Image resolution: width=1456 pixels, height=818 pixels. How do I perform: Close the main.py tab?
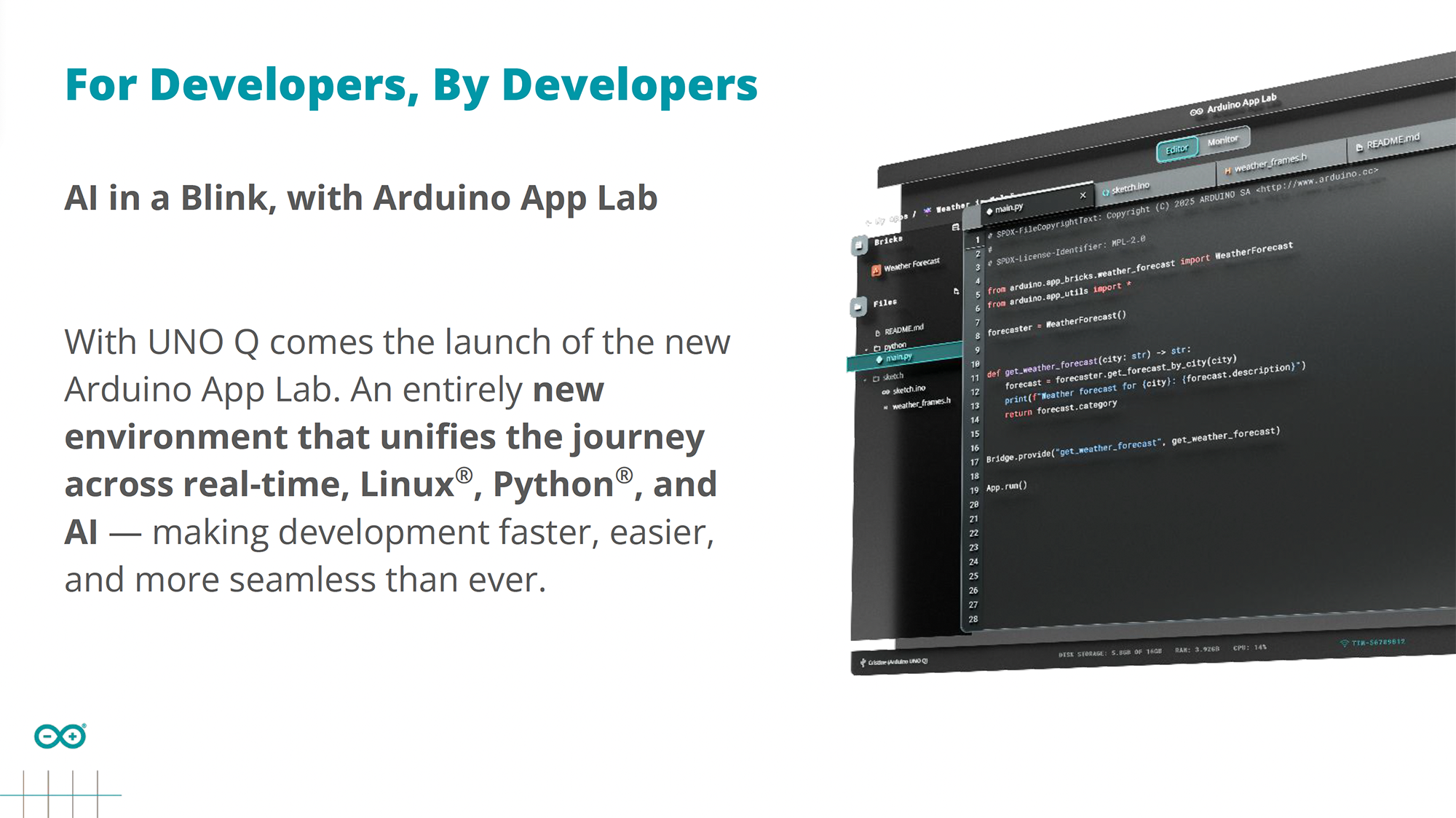(1083, 195)
